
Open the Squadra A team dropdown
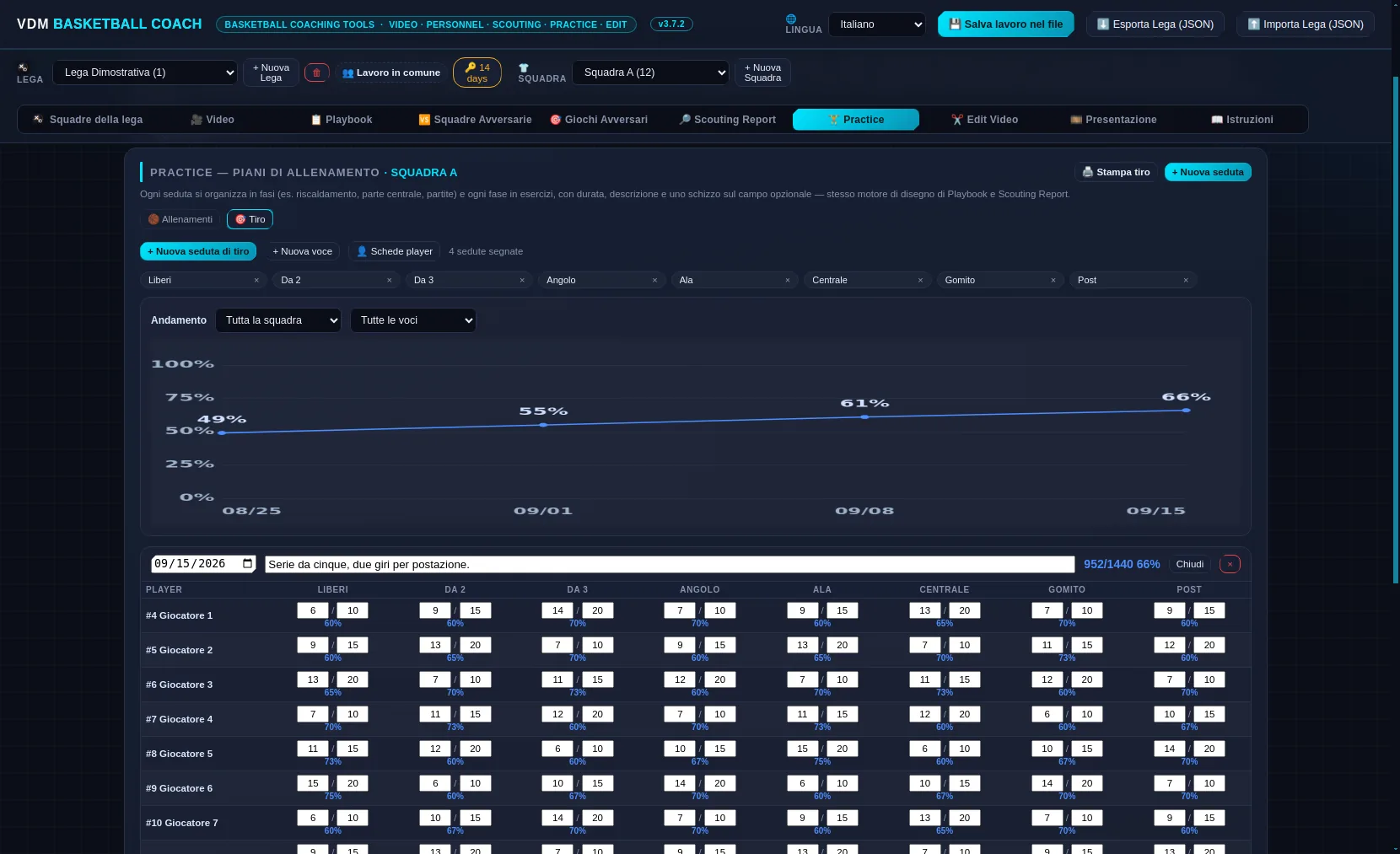point(650,73)
